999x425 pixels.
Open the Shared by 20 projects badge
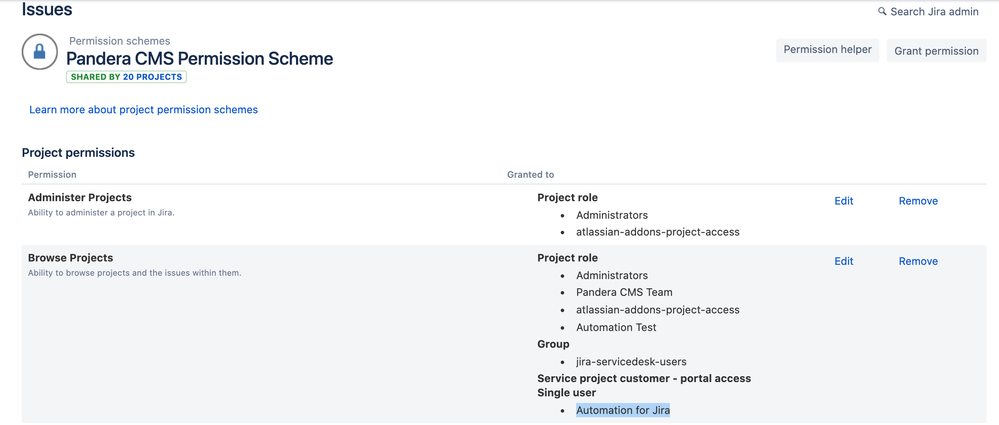coord(126,77)
